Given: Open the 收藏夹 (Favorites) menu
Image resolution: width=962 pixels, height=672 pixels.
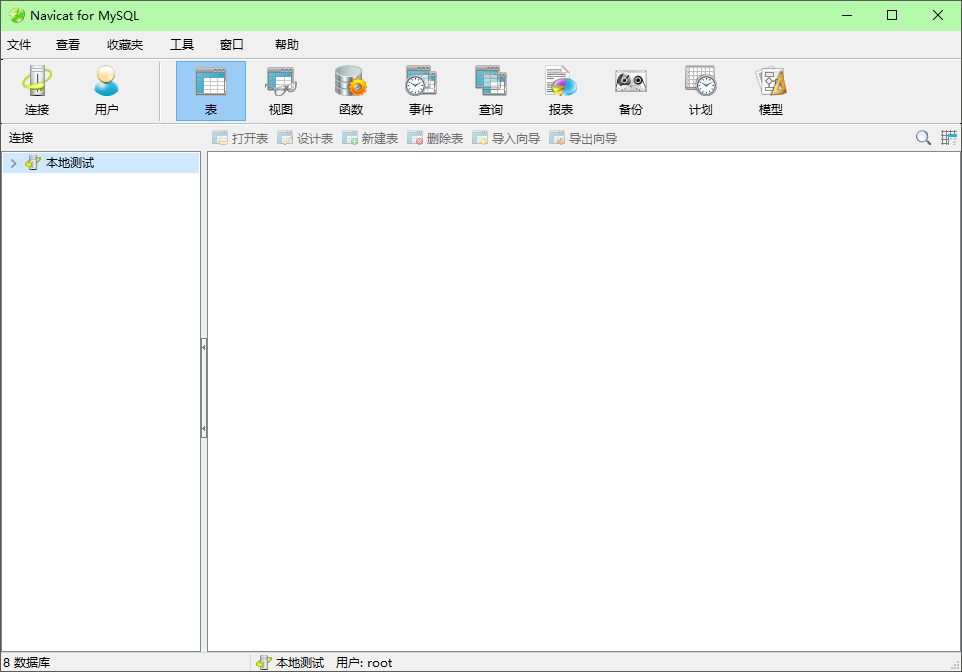Looking at the screenshot, I should point(125,45).
